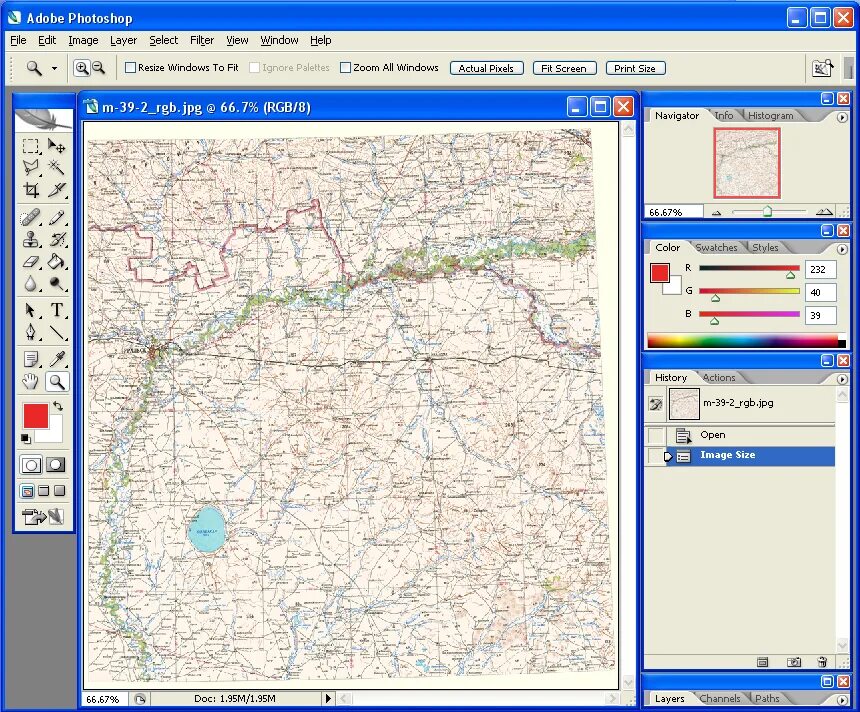Select the Pen tool
The height and width of the screenshot is (712, 860).
[31, 332]
